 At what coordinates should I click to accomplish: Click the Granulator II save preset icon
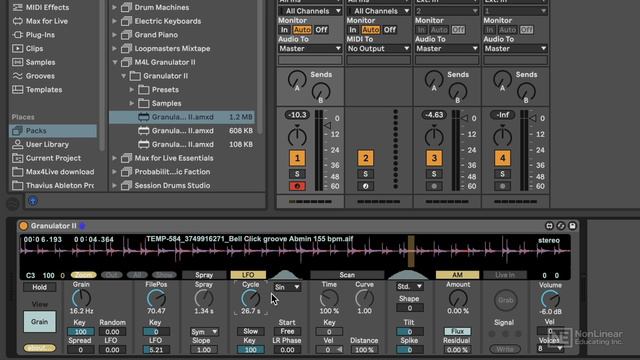(572, 226)
